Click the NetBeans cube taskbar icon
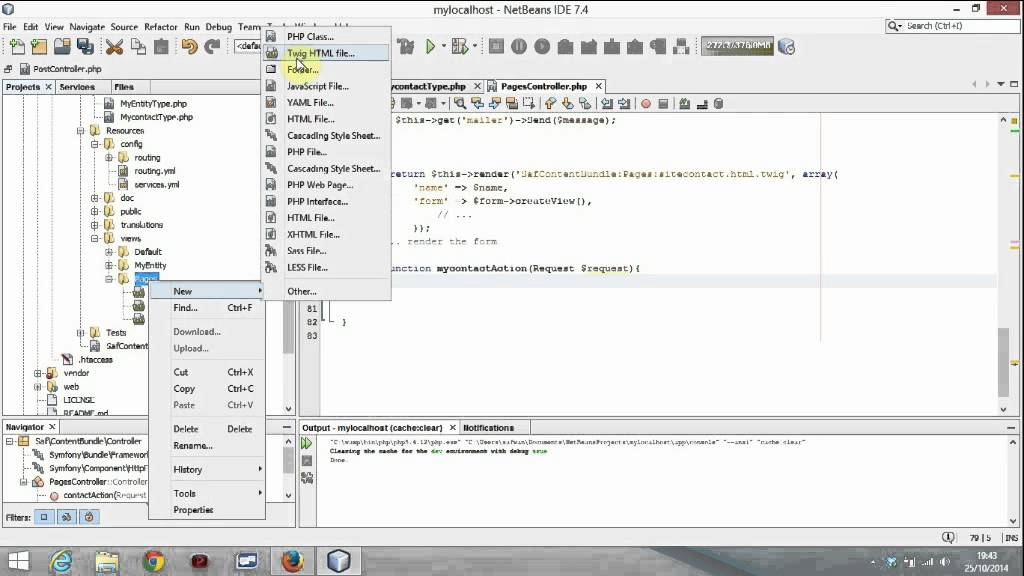 click(x=338, y=561)
